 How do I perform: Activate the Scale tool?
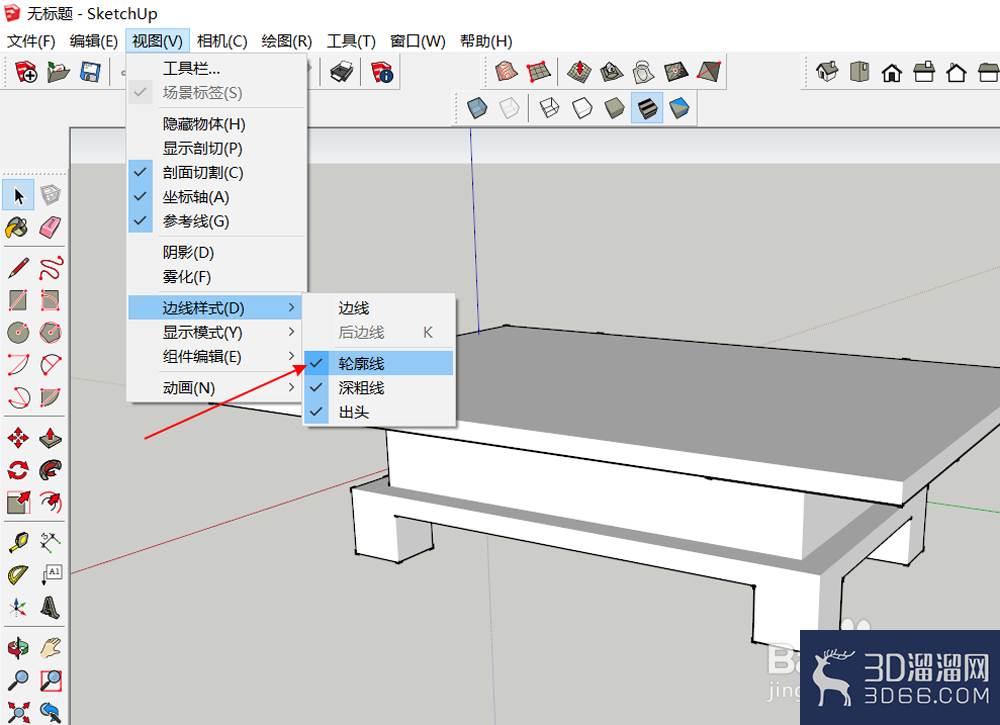click(18, 502)
